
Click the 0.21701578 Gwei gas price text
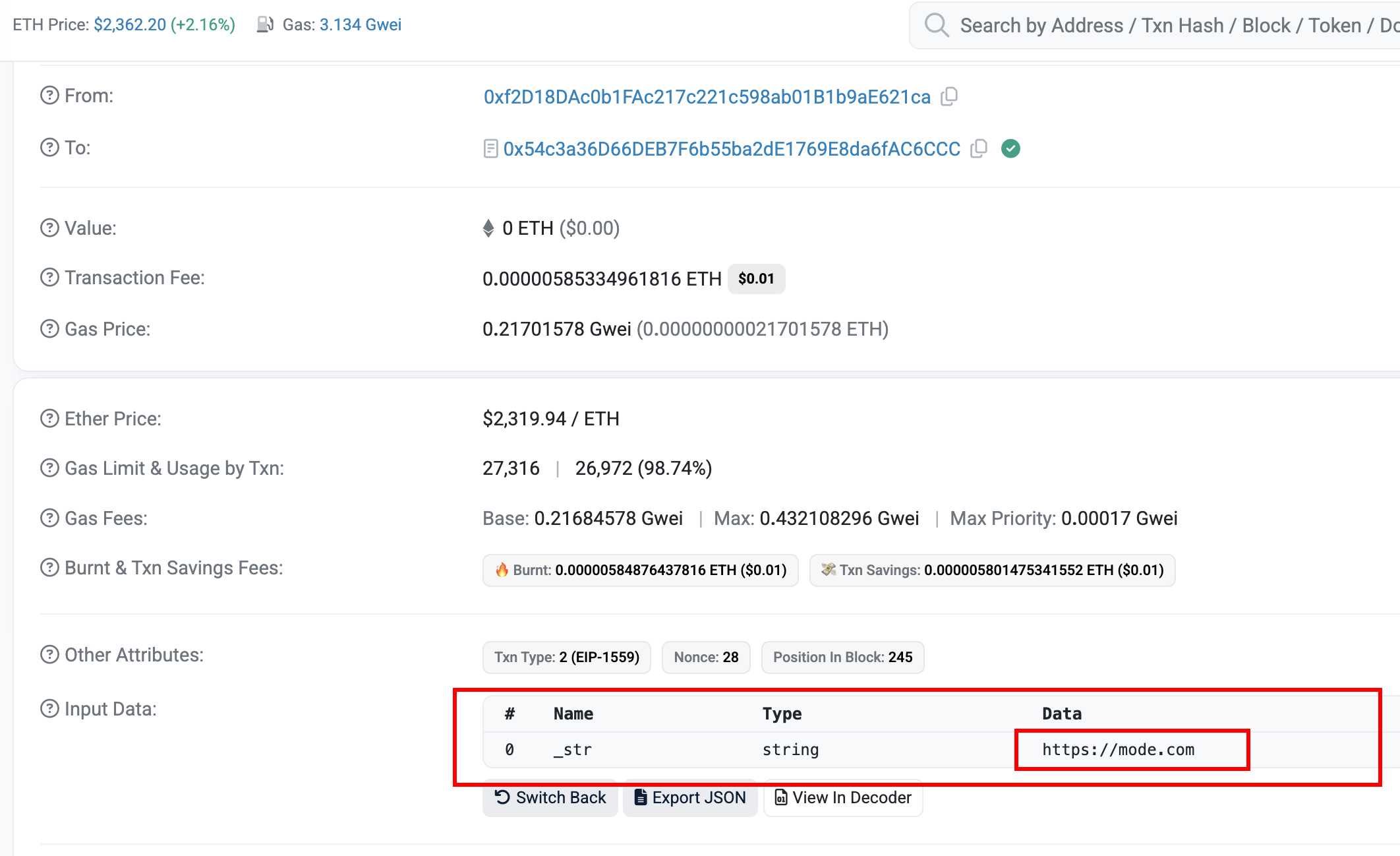pos(557,329)
